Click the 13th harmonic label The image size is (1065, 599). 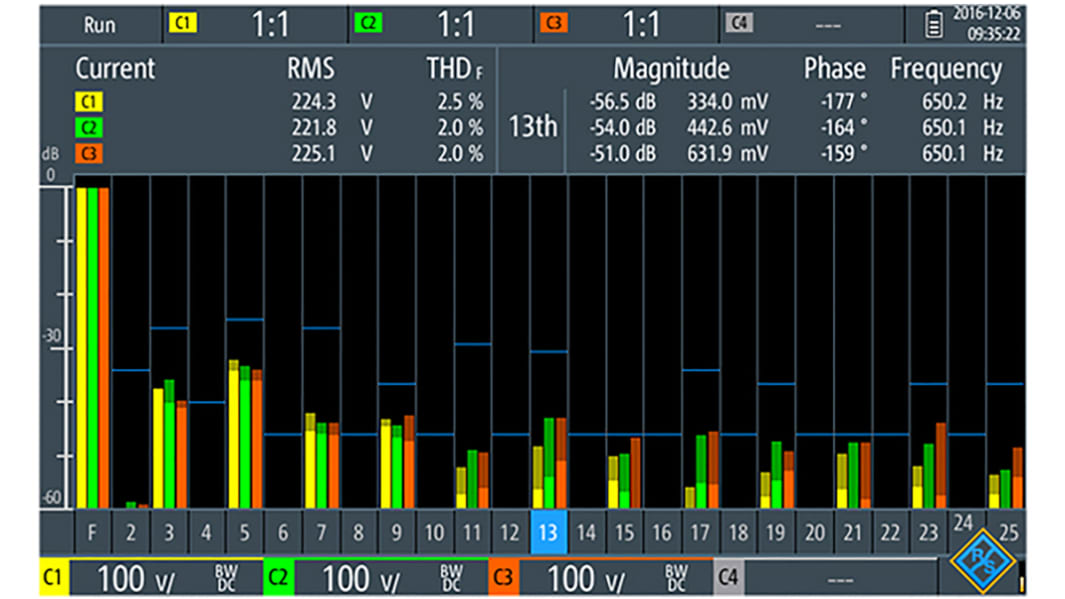(533, 126)
